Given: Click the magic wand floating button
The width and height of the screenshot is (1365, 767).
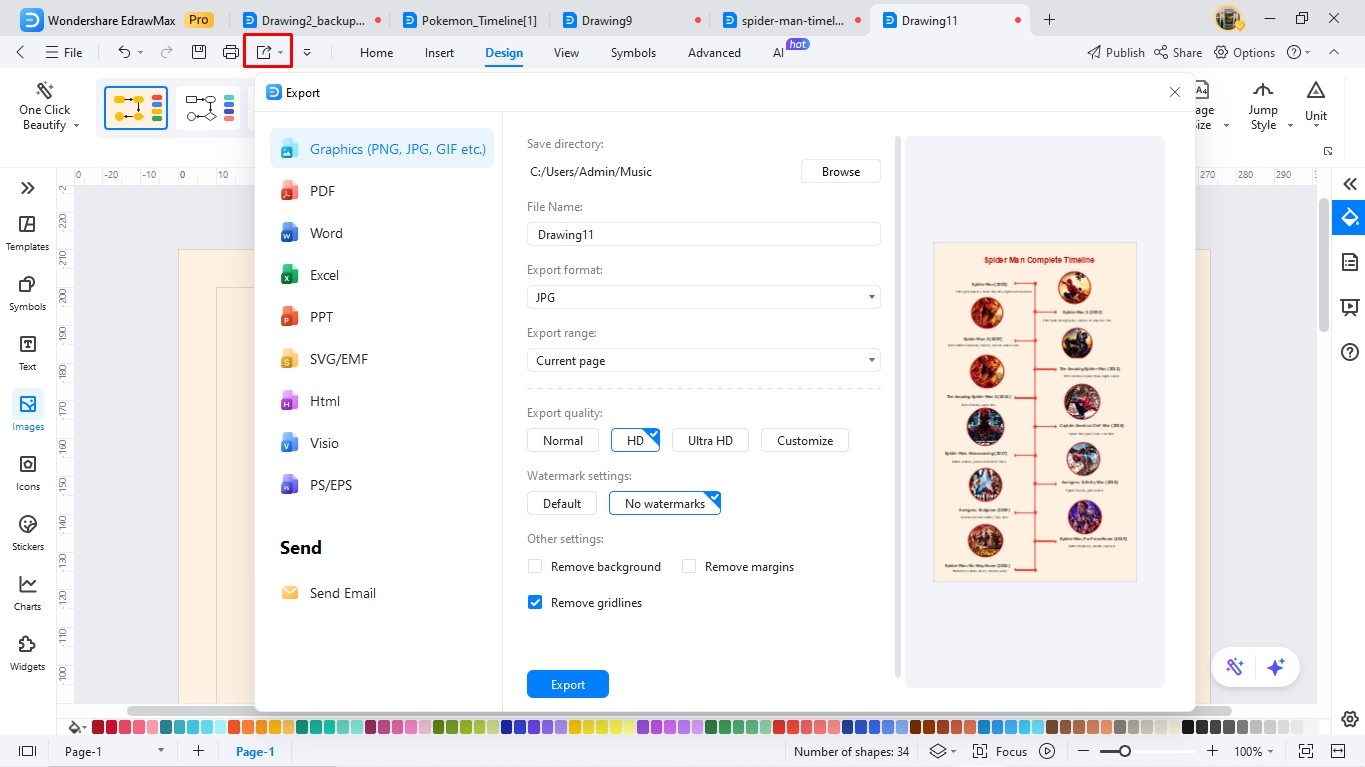Looking at the screenshot, I should click(1235, 668).
